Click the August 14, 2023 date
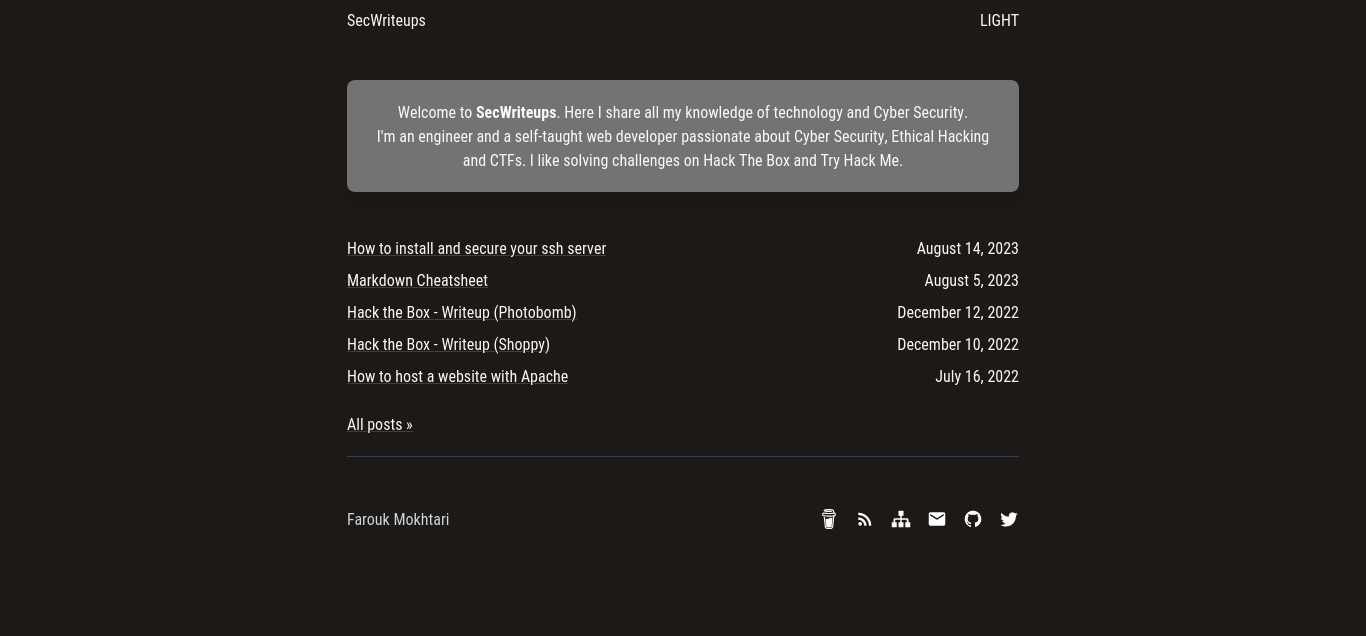This screenshot has width=1366, height=636. coord(967,248)
